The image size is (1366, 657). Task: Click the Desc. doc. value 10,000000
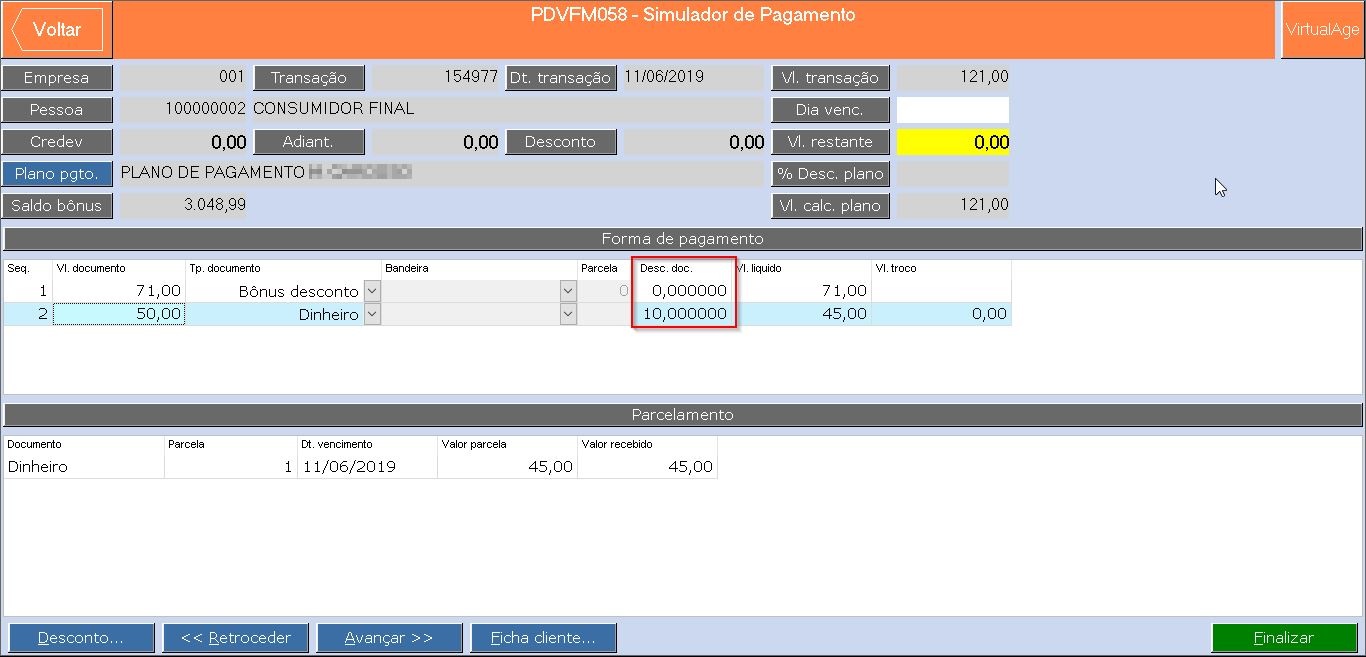684,314
